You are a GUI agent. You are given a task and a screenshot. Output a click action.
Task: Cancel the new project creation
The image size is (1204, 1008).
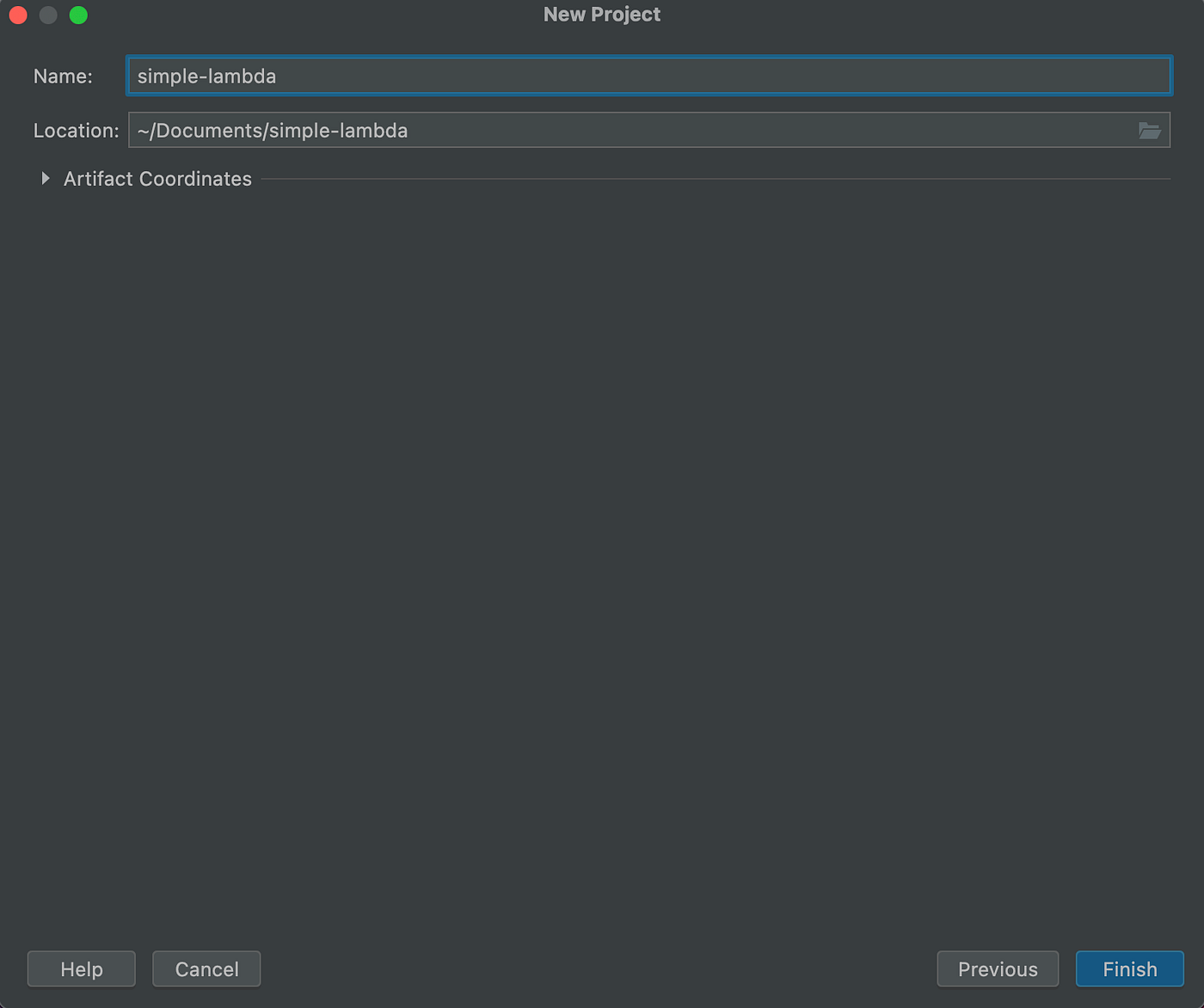(206, 968)
